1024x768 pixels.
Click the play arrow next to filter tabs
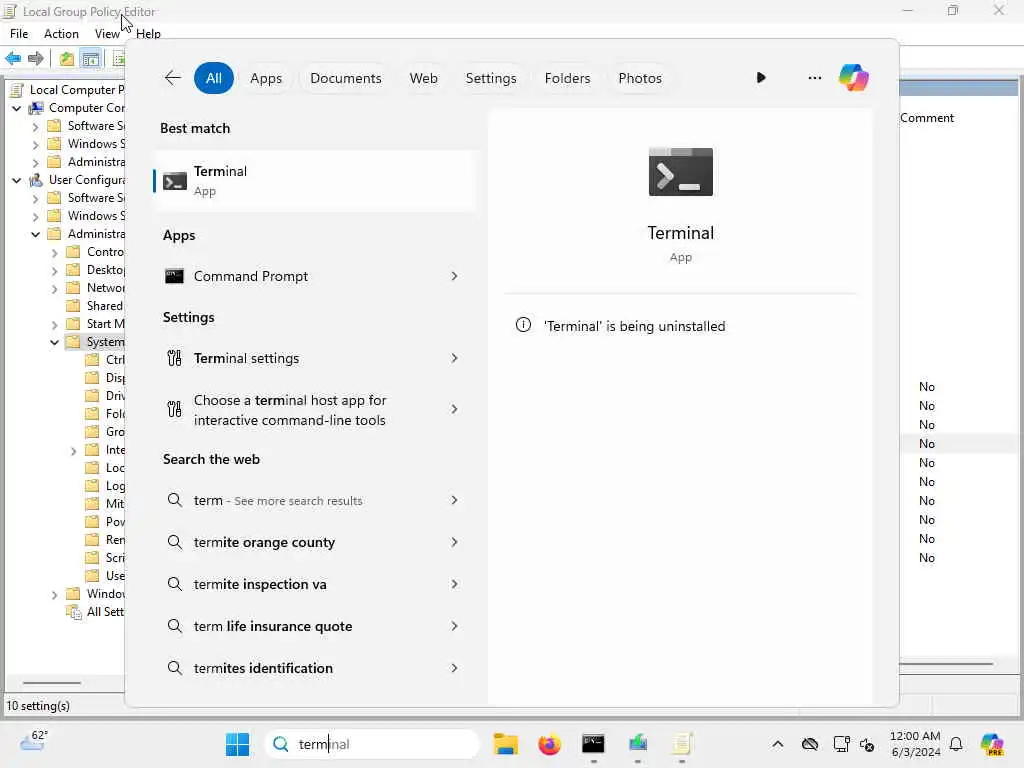[761, 78]
